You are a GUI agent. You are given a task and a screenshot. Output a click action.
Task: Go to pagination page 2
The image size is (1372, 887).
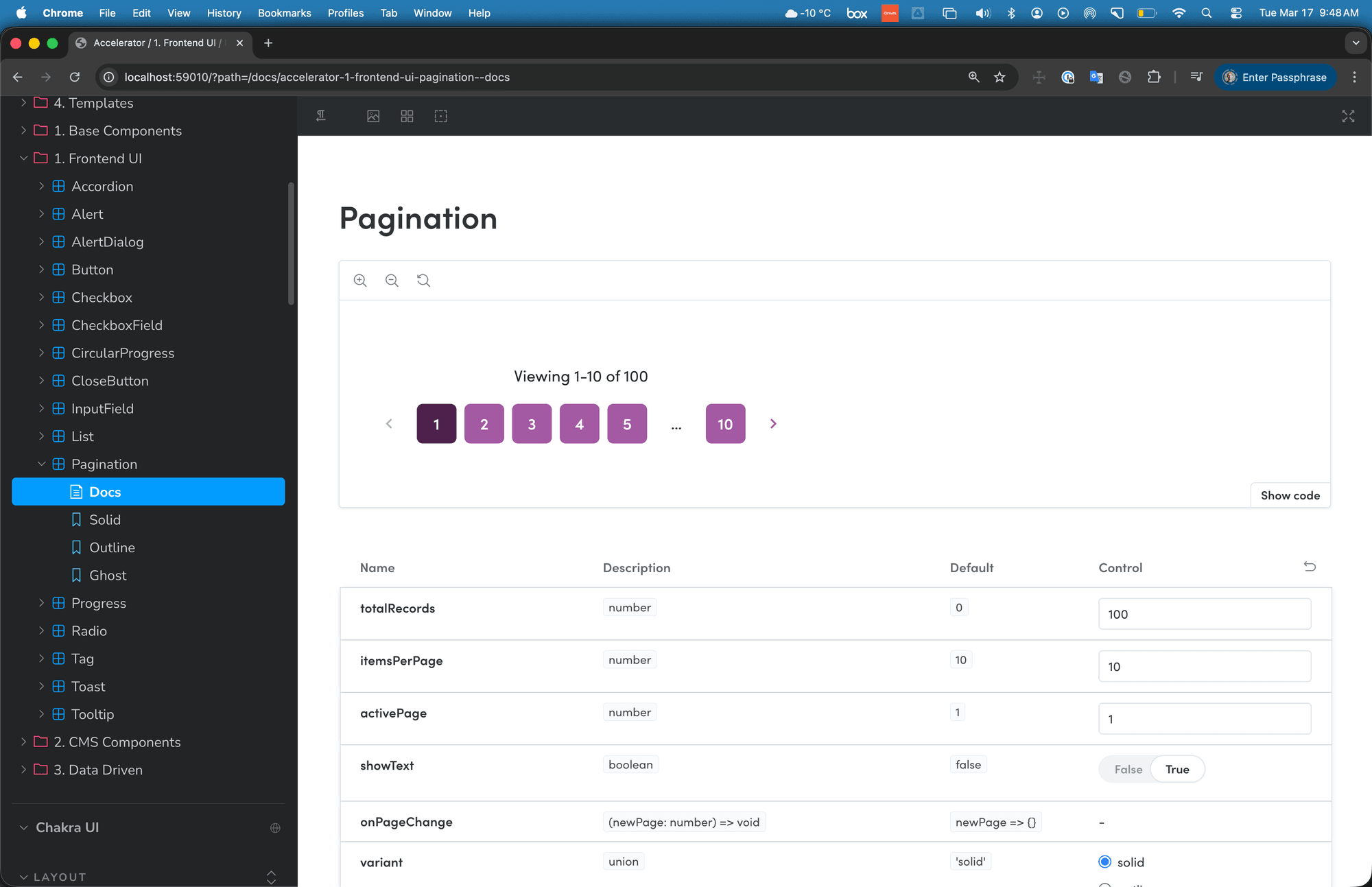pyautogui.click(x=484, y=424)
